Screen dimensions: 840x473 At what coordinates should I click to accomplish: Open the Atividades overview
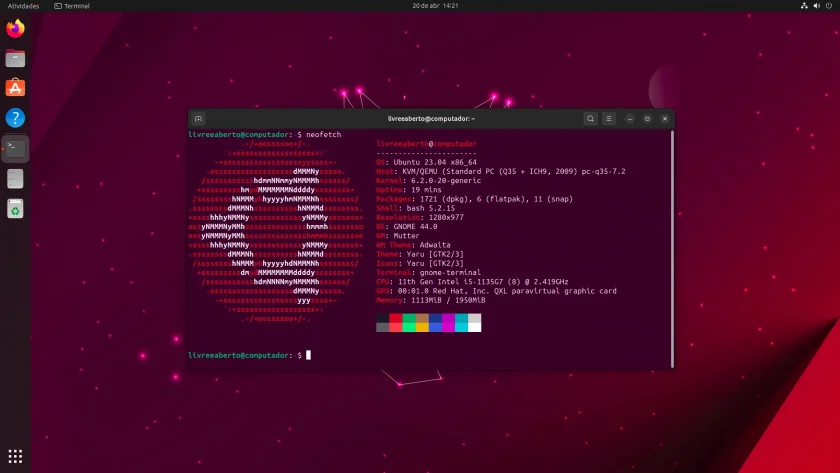(x=23, y=6)
